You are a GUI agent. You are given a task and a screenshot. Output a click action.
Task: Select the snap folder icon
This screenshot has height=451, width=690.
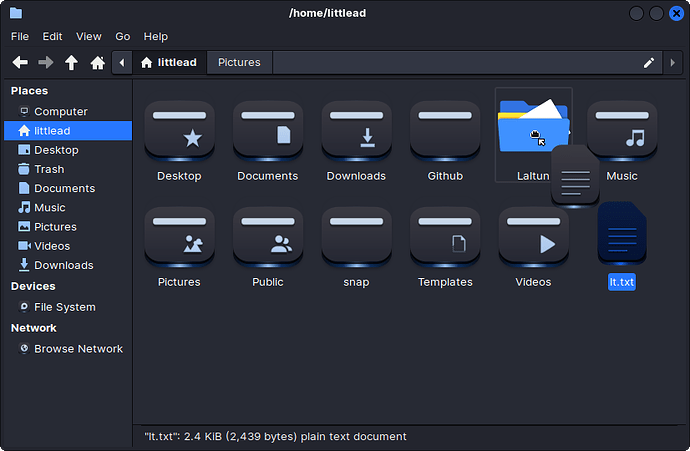pos(356,237)
